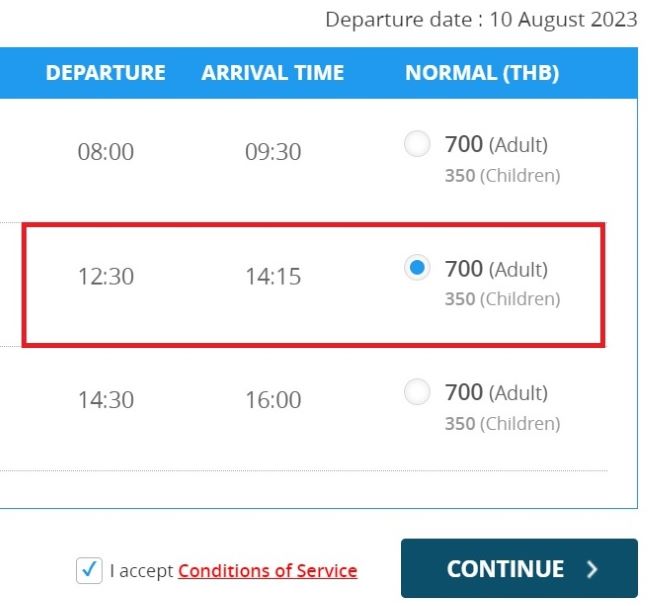Click the chevron arrow icon on CONTINUE
The width and height of the screenshot is (650, 606).
click(x=592, y=569)
